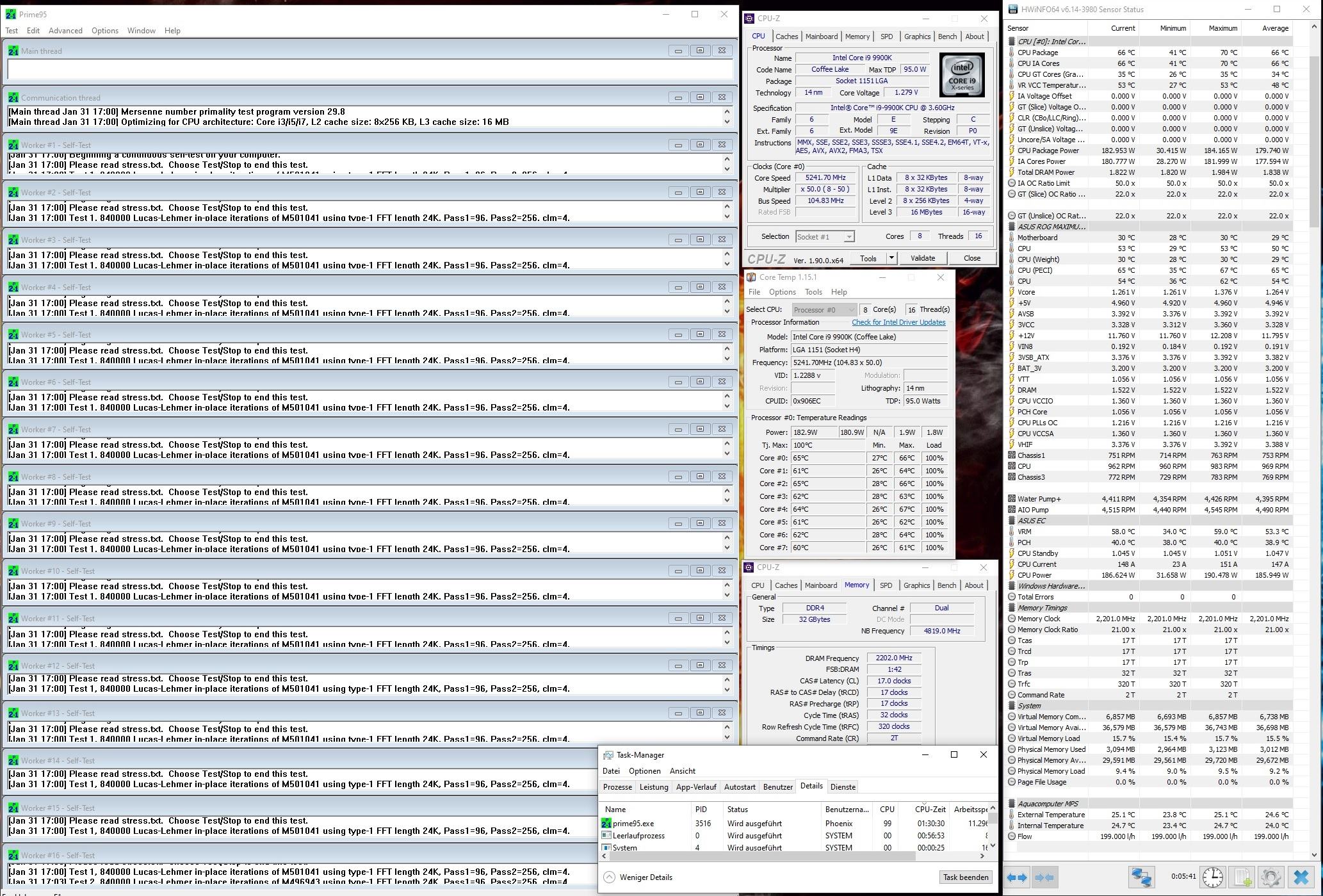Image resolution: width=1323 pixels, height=896 pixels.
Task: Click Leerlaufprozess icon in Task-Manager
Action: coord(606,836)
